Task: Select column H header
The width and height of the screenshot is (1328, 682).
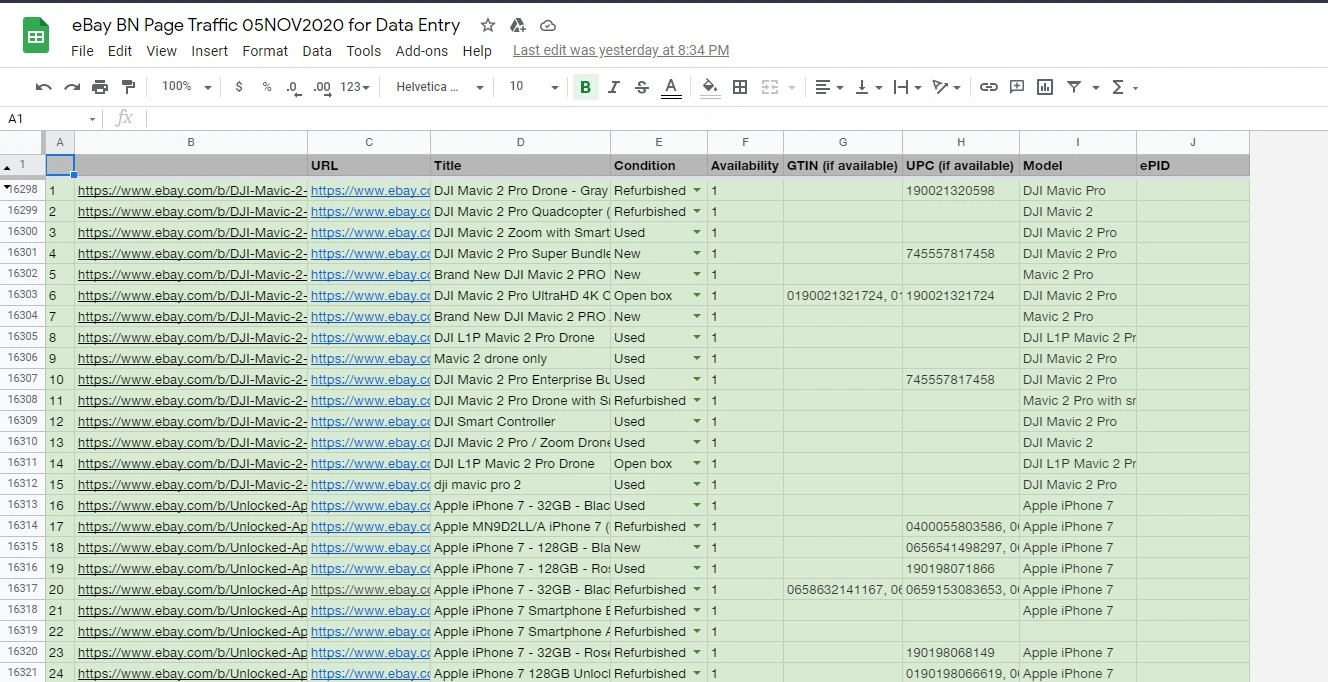Action: click(x=961, y=142)
